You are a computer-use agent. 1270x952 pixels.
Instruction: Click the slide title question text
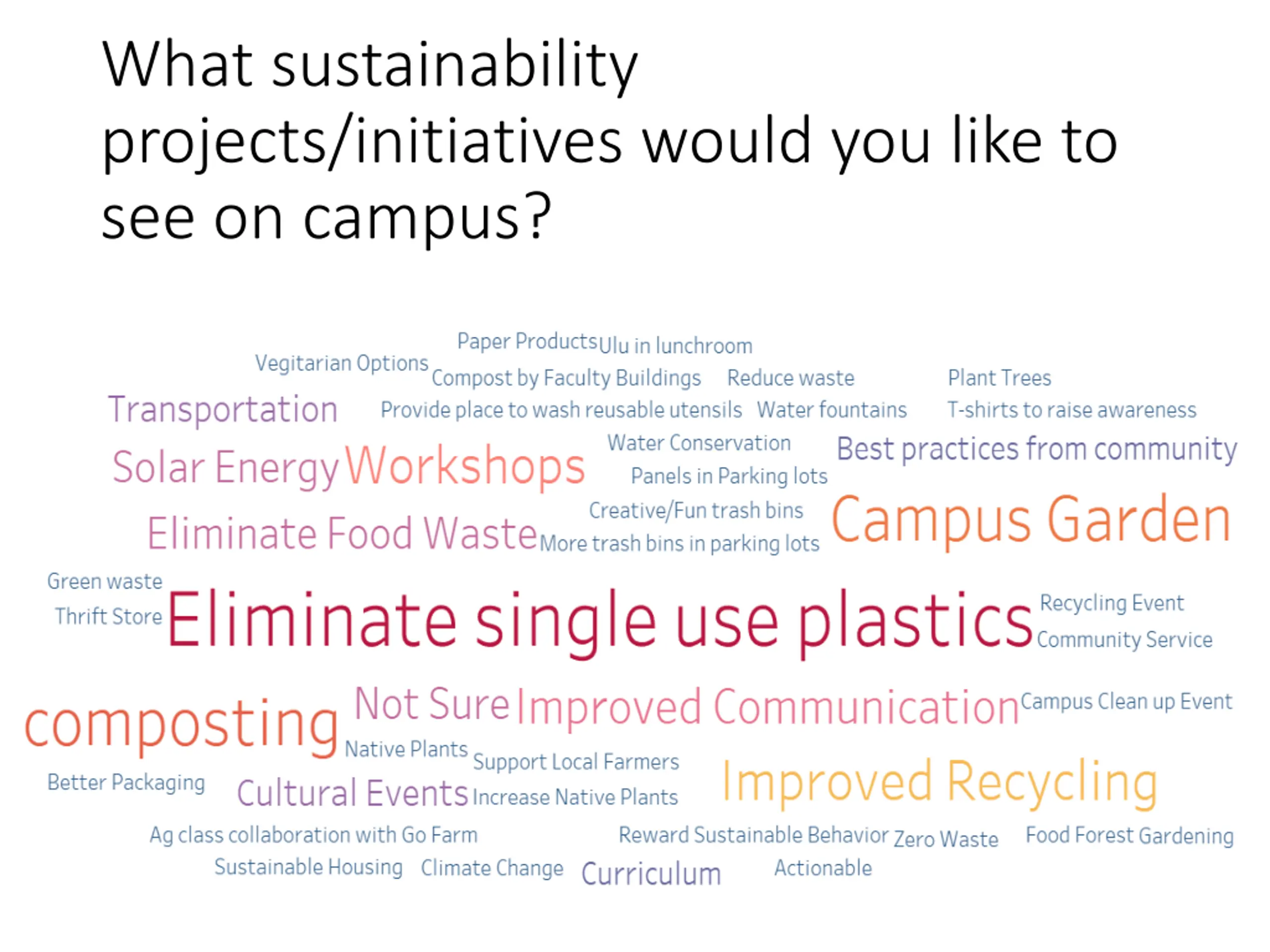point(609,141)
